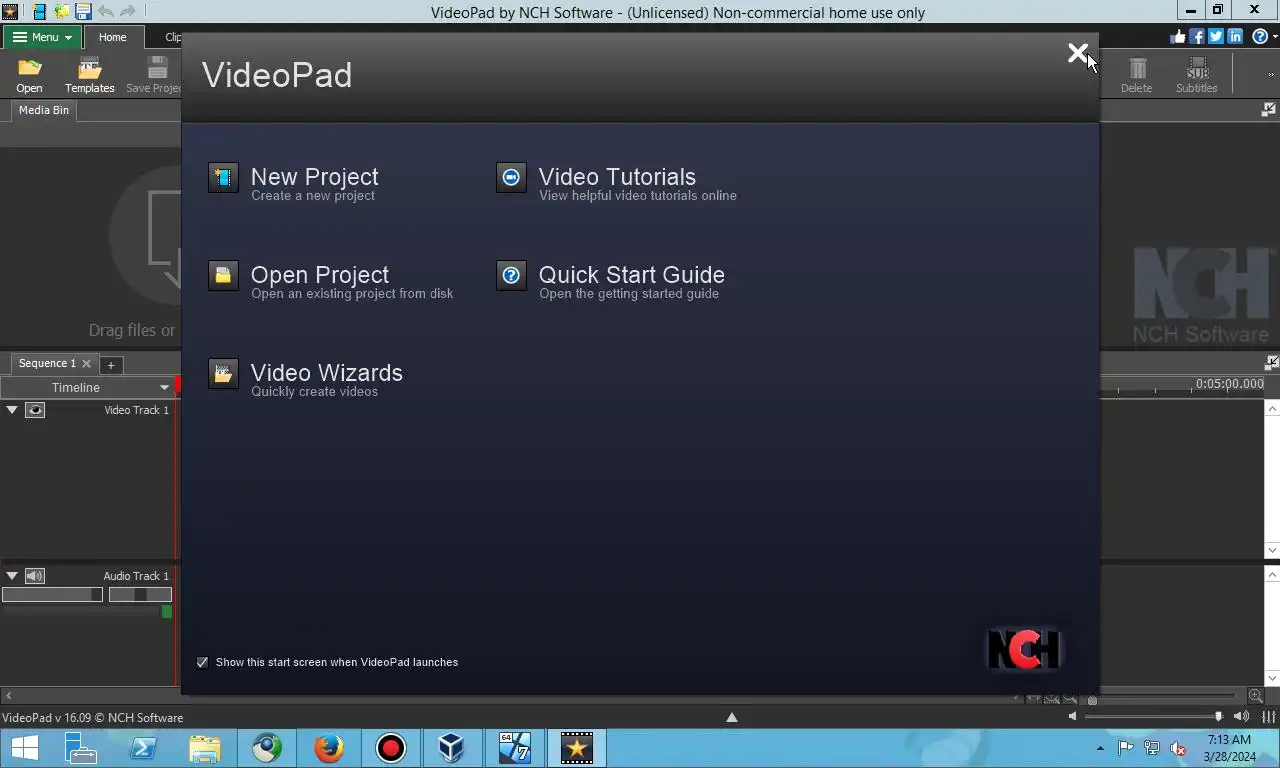Click the Delete toolbar button
This screenshot has height=768, width=1280.
[1137, 75]
